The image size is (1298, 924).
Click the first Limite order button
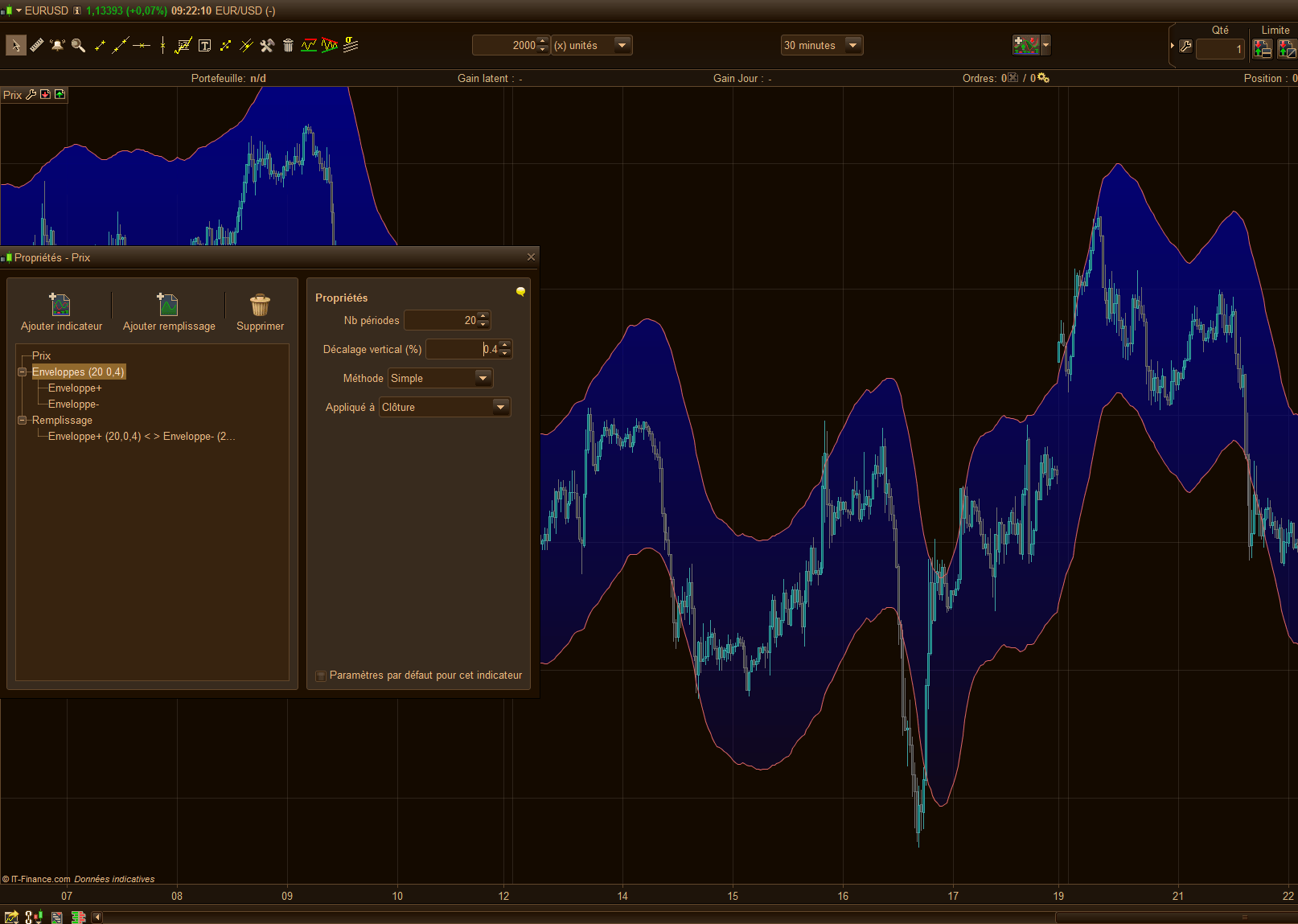(x=1263, y=49)
